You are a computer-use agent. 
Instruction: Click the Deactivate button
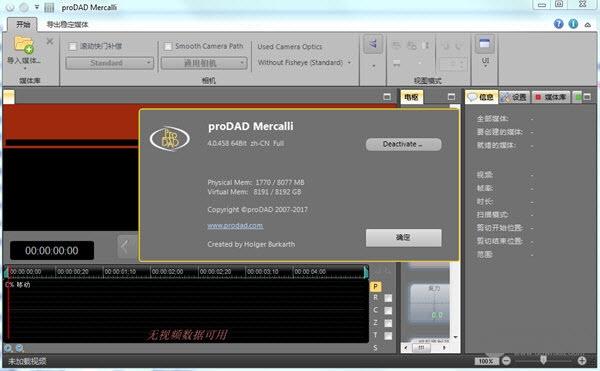tap(403, 144)
